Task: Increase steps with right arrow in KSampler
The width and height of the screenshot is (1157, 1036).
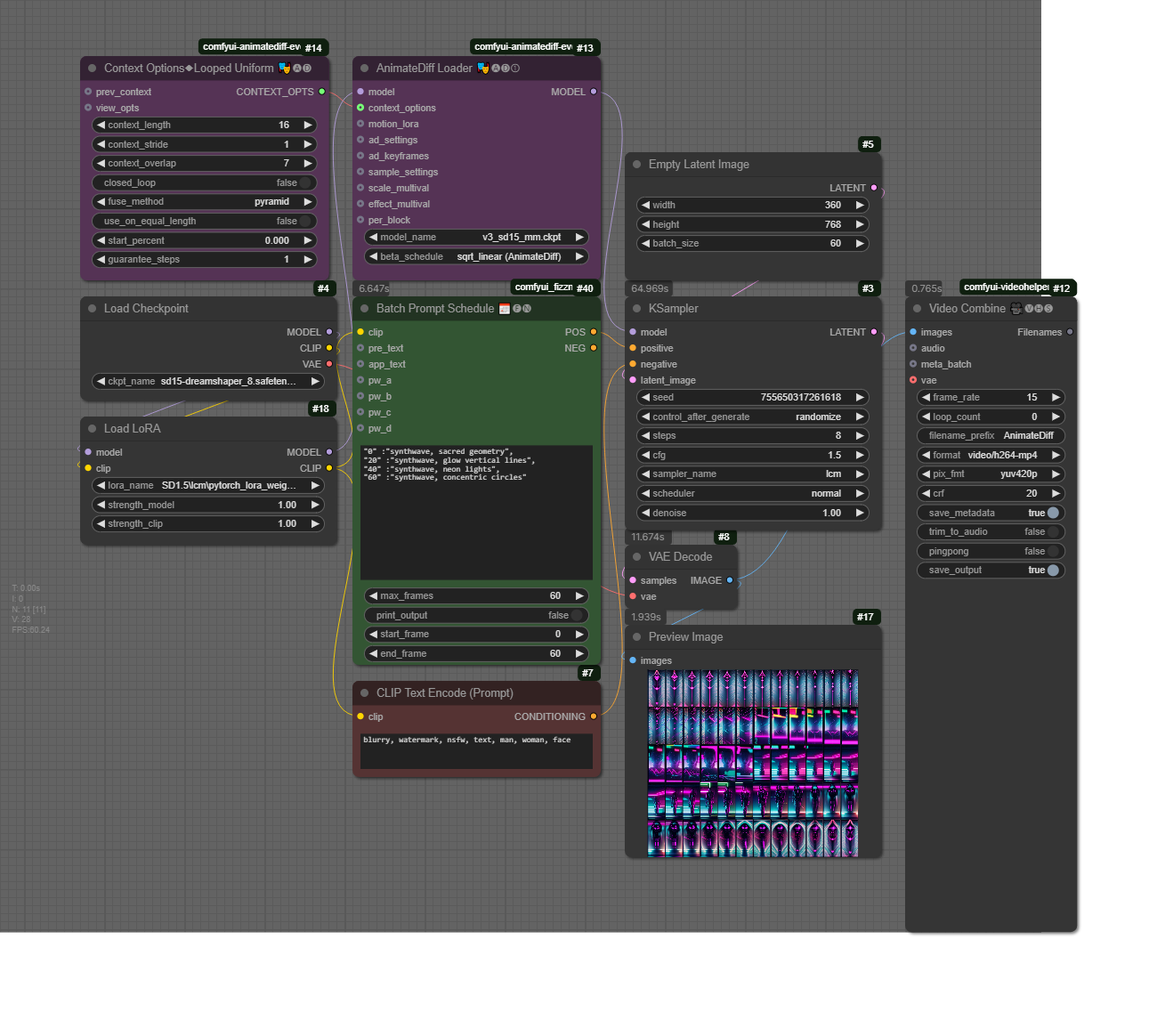Action: pos(860,436)
